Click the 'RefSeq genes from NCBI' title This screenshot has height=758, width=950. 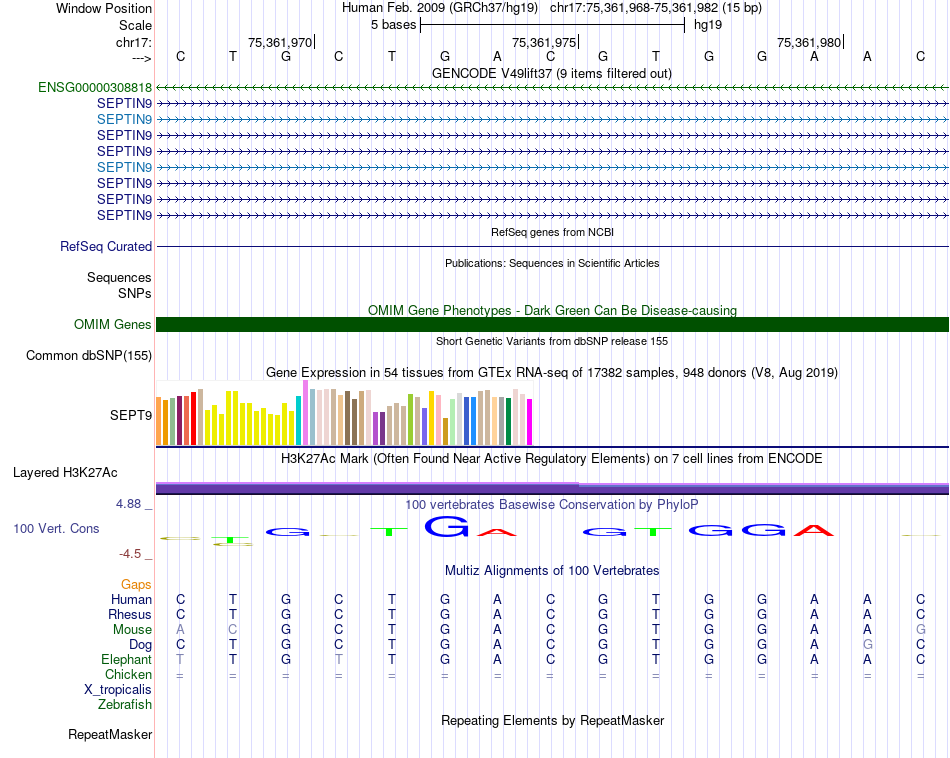553,232
